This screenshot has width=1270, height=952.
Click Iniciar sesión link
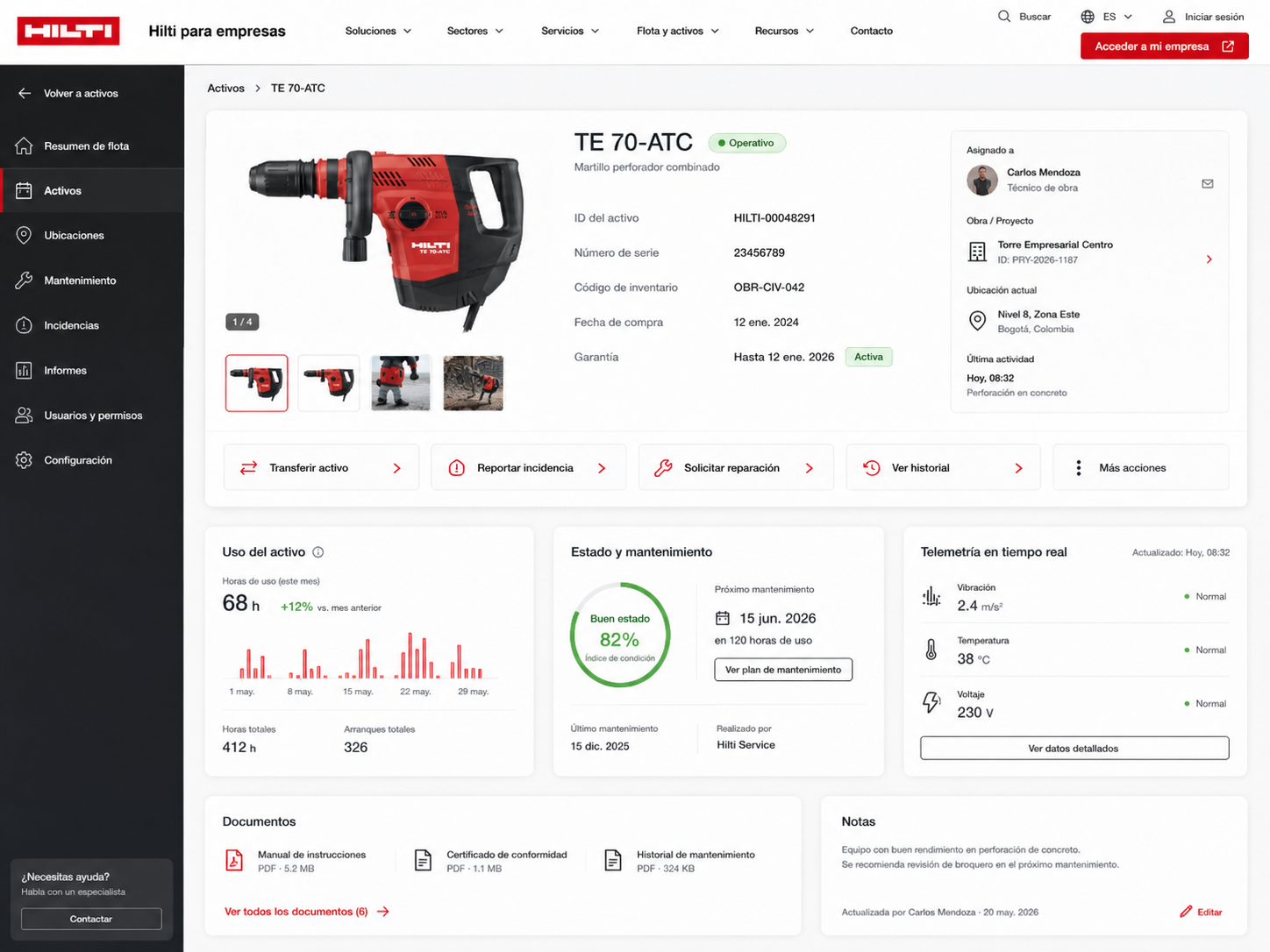[x=1214, y=17]
